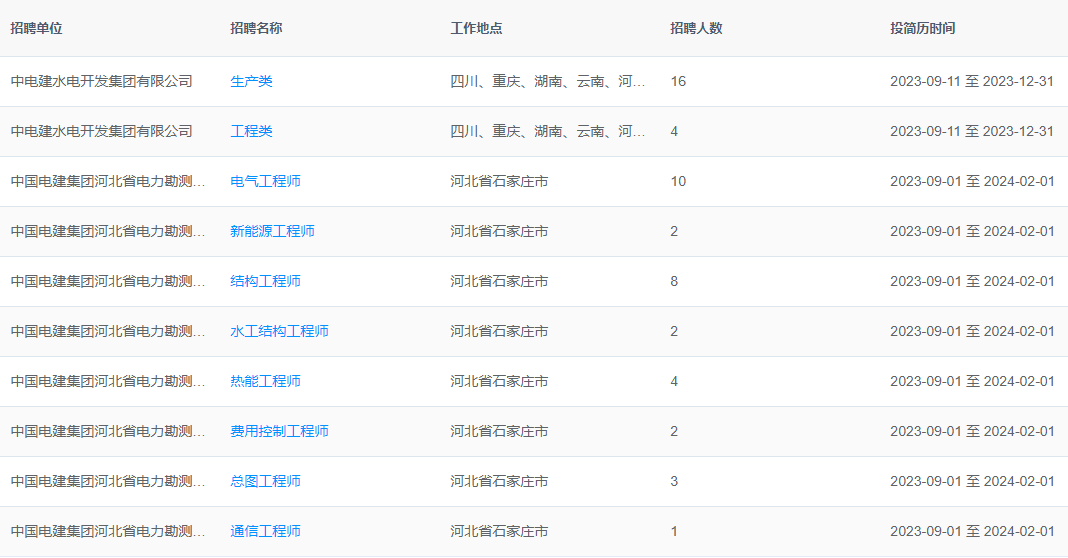This screenshot has height=558, width=1068.
Task: Open the 通信工程师 recruitment link
Action: pyautogui.click(x=266, y=531)
